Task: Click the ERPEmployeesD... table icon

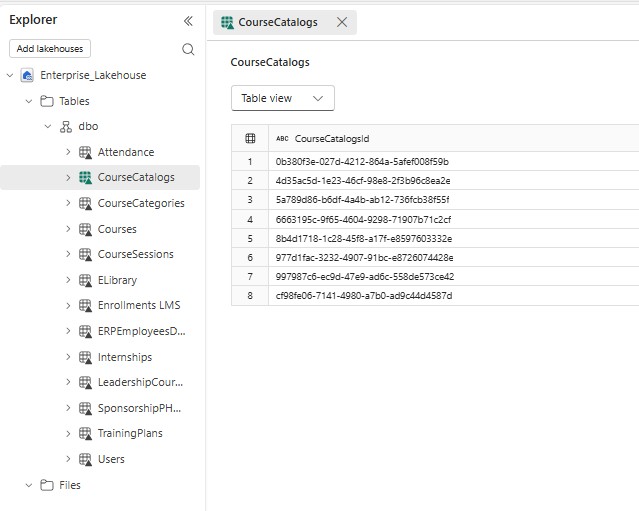Action: pyautogui.click(x=85, y=332)
